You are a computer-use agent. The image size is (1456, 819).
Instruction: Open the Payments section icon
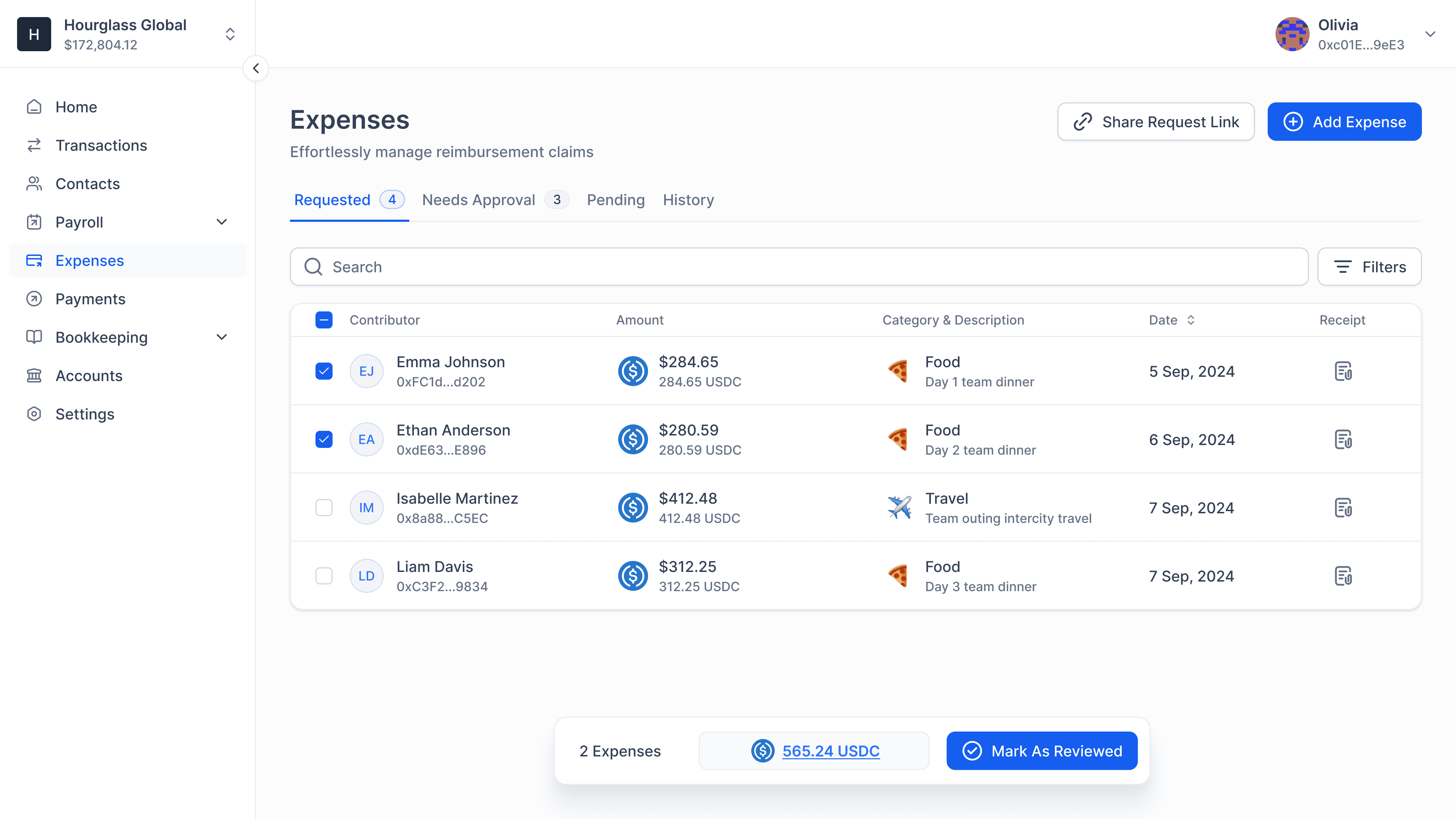tap(34, 299)
